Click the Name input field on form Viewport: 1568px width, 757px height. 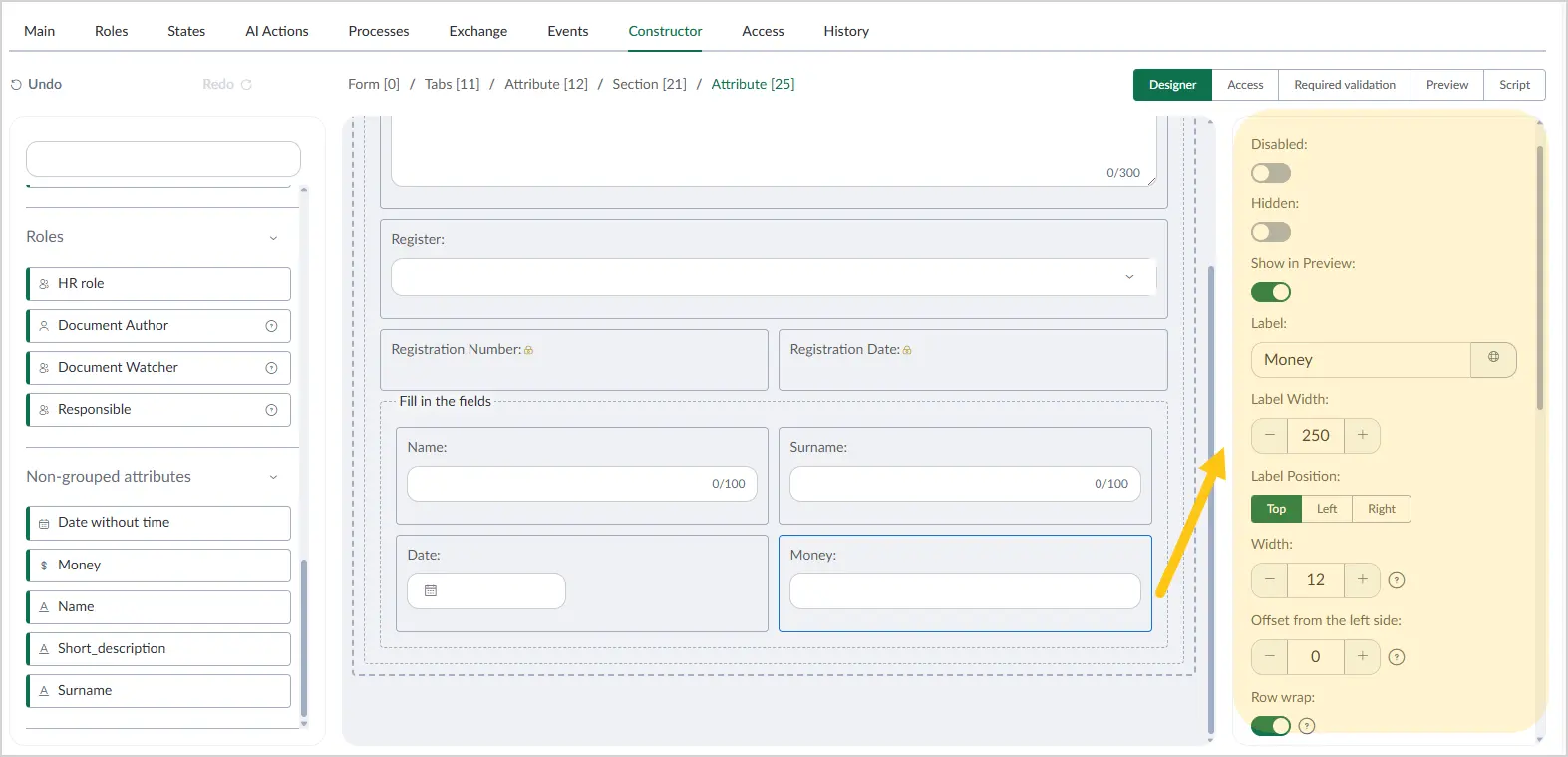point(582,484)
